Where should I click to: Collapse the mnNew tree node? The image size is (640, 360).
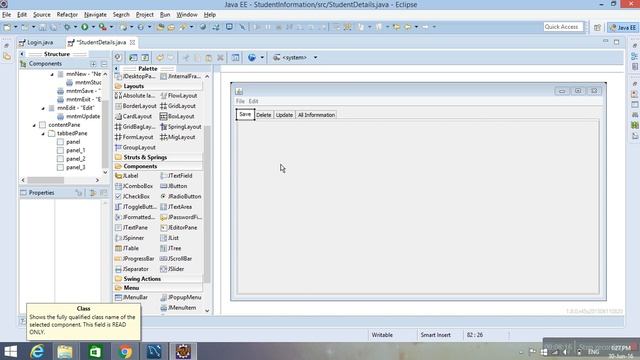[52, 74]
